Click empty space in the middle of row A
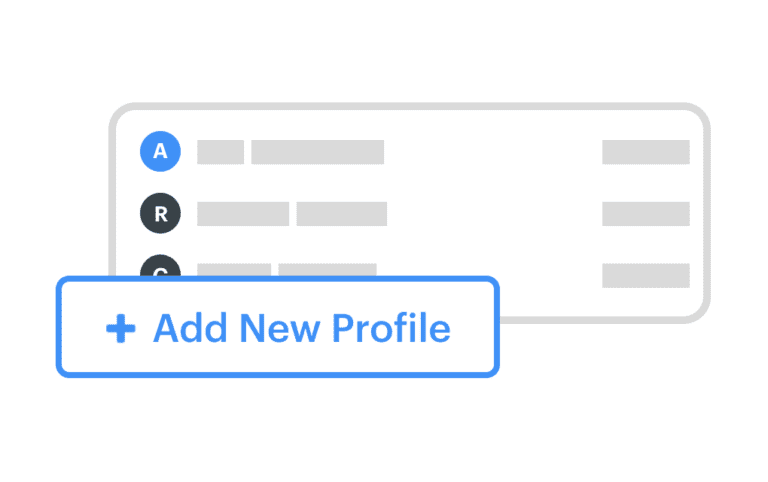 tap(490, 152)
